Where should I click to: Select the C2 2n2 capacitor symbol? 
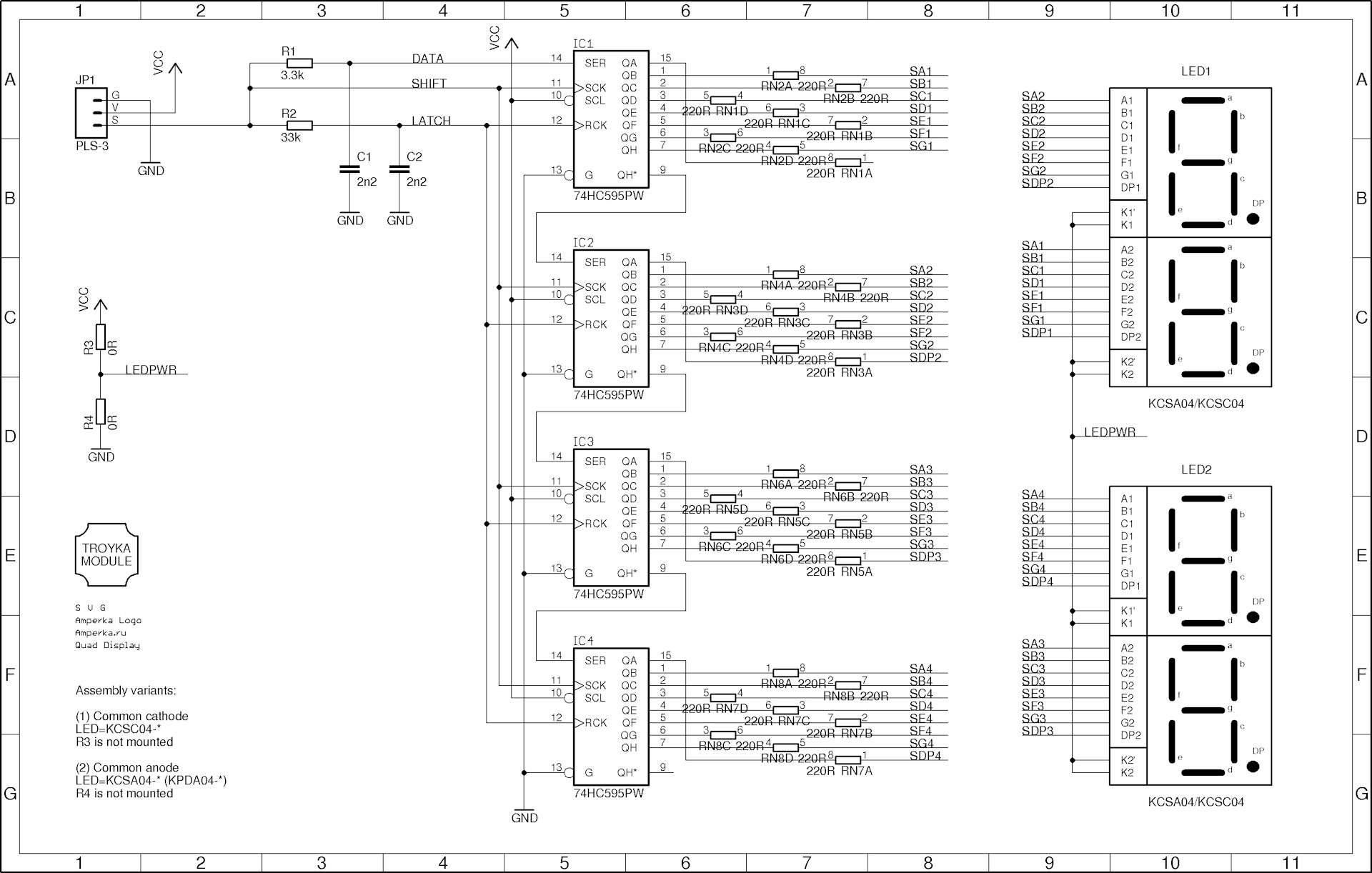pyautogui.click(x=399, y=169)
